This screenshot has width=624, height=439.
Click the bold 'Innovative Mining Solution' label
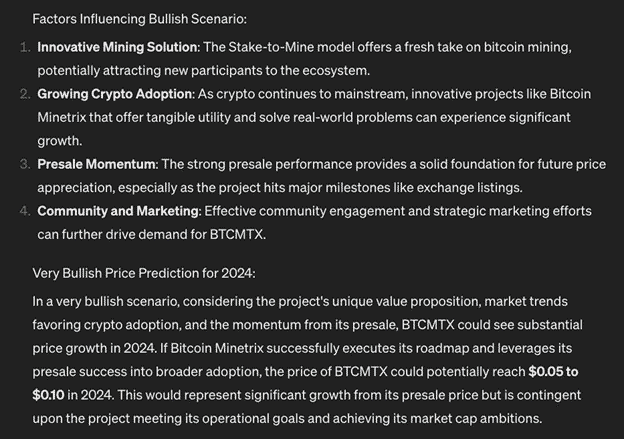pyautogui.click(x=117, y=47)
